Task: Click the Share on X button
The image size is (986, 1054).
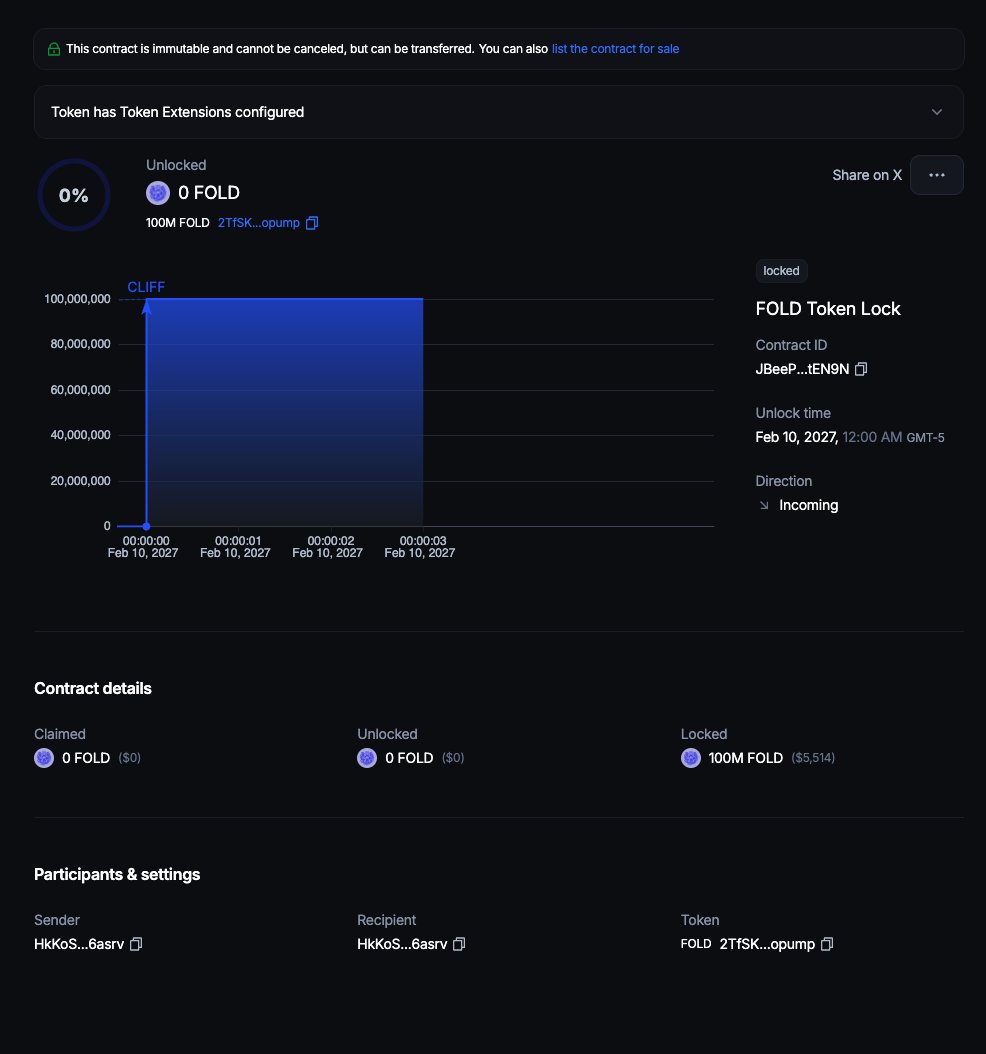Action: 866,174
